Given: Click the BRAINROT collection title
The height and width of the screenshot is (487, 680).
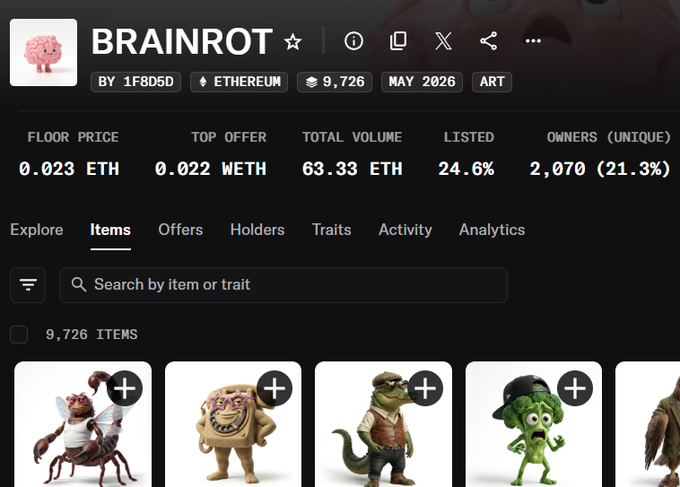Looking at the screenshot, I should point(182,42).
